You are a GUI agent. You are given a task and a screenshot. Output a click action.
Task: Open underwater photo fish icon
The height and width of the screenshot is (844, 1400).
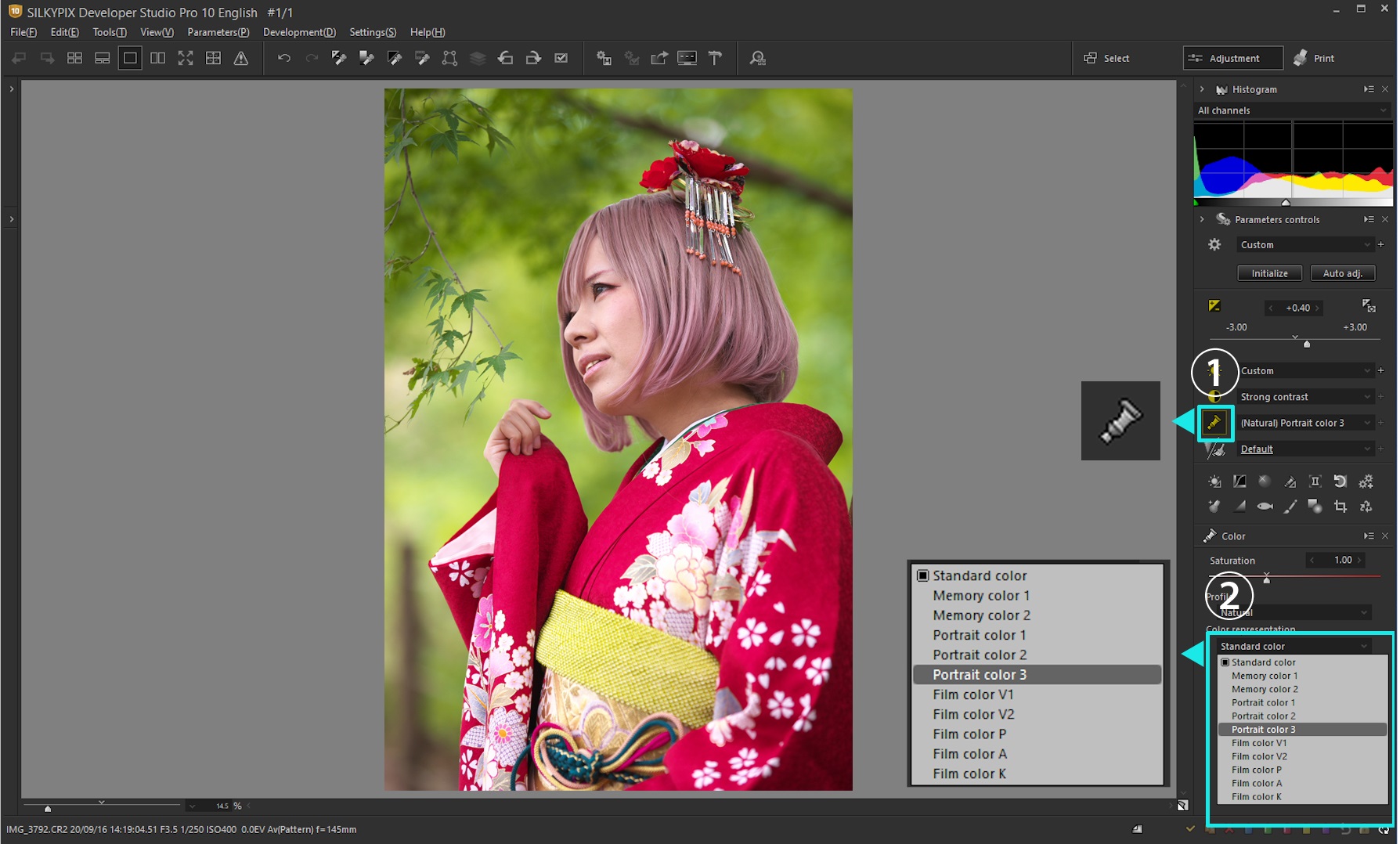click(x=1265, y=507)
